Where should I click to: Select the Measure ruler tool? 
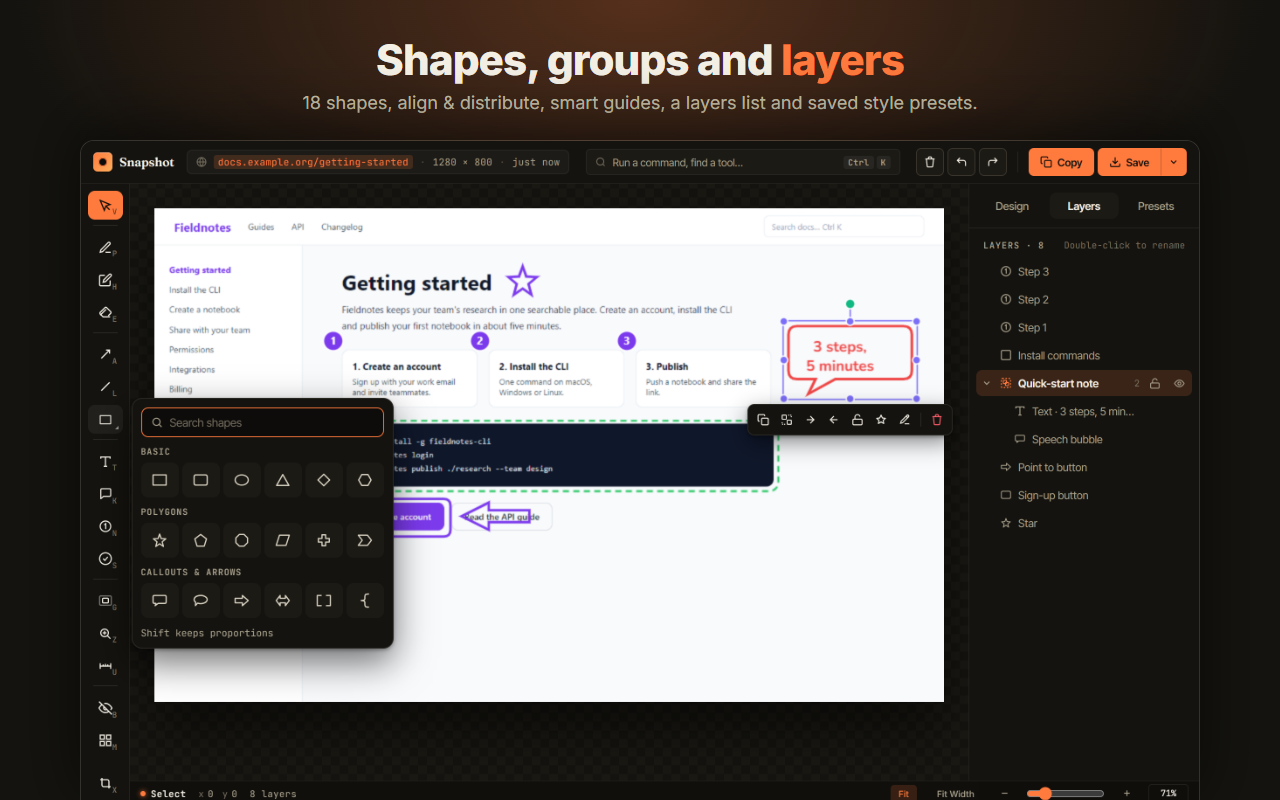coord(105,666)
